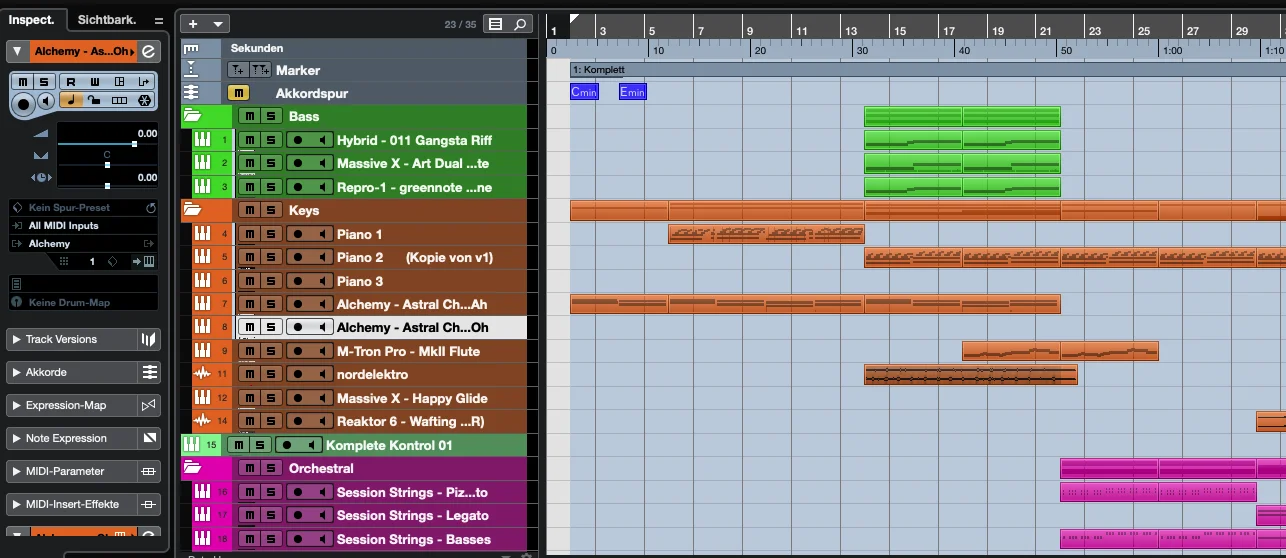
Task: Click the pan slider handle in Inspector
Action: tap(108, 164)
